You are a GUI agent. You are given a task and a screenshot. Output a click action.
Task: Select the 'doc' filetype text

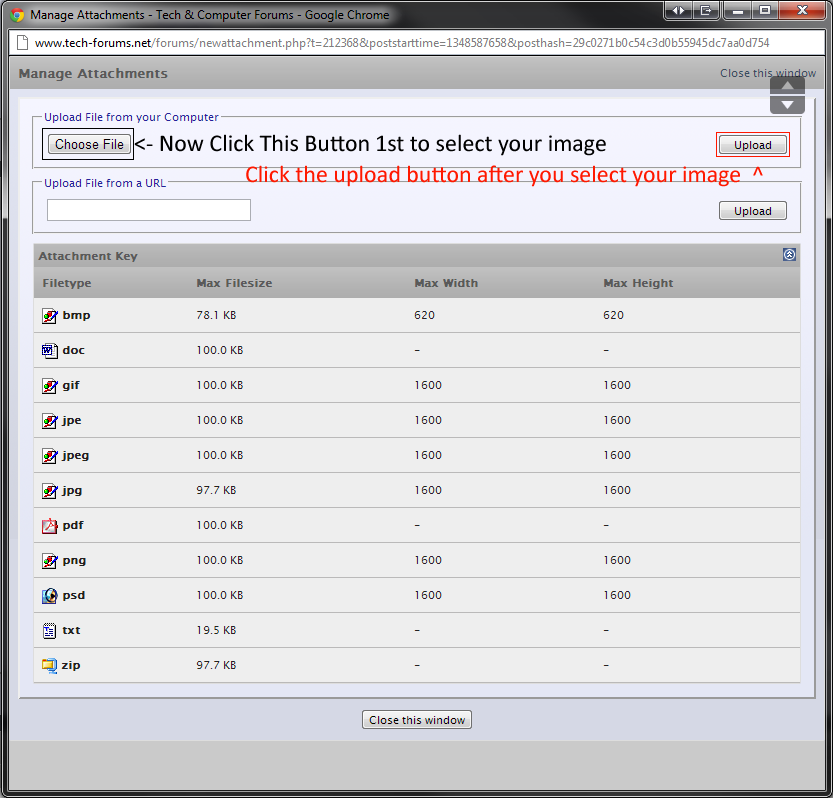[x=73, y=350]
